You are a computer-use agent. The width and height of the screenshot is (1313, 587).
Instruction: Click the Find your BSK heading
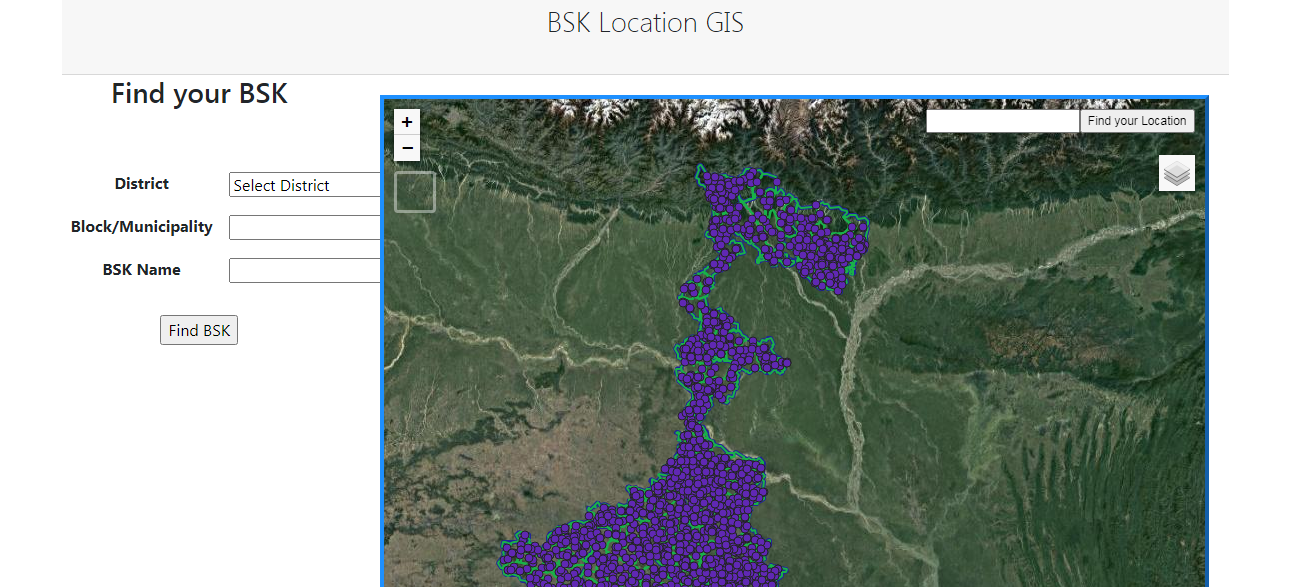pos(199,93)
